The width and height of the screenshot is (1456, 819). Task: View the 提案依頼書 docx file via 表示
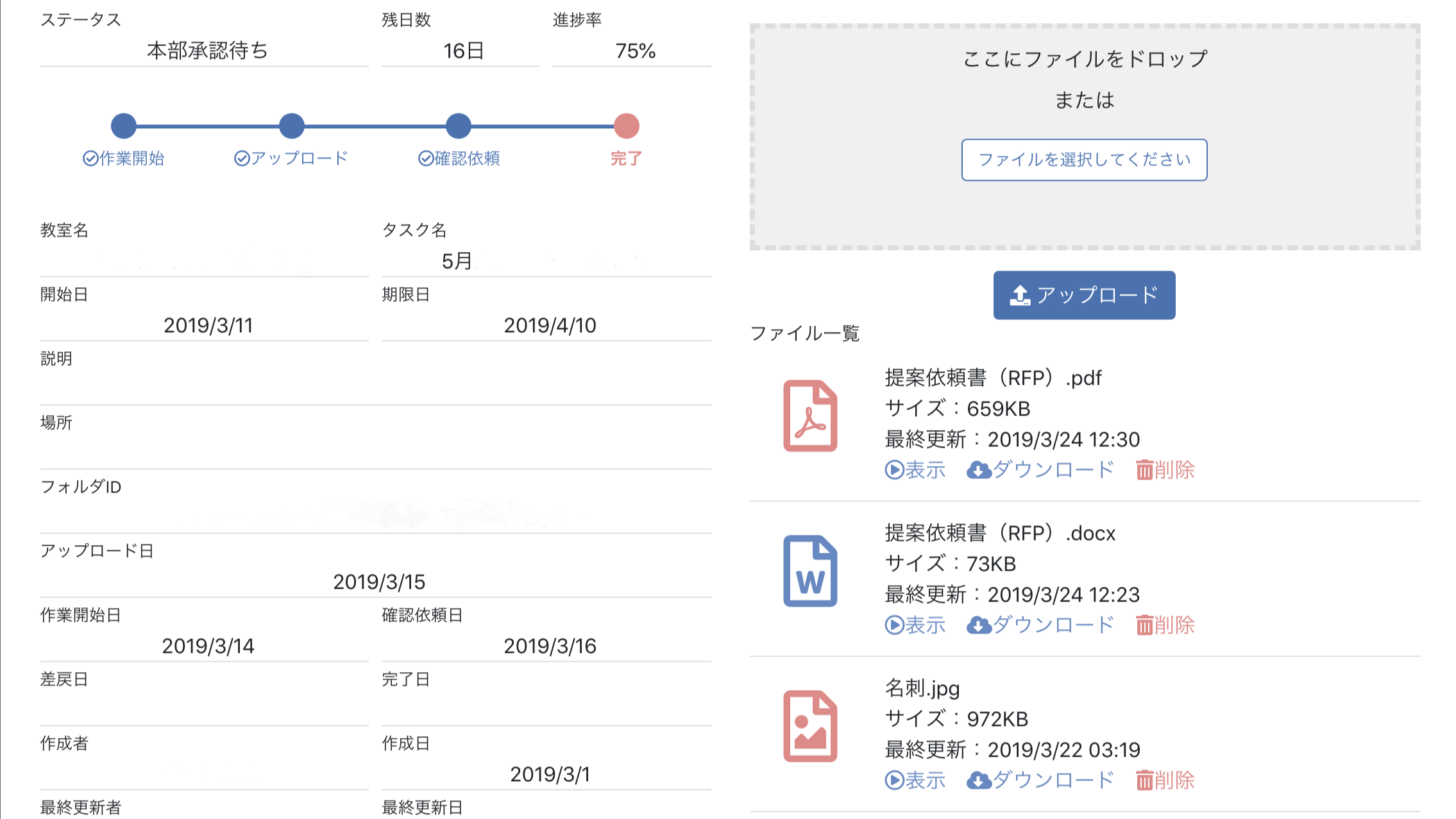[915, 625]
